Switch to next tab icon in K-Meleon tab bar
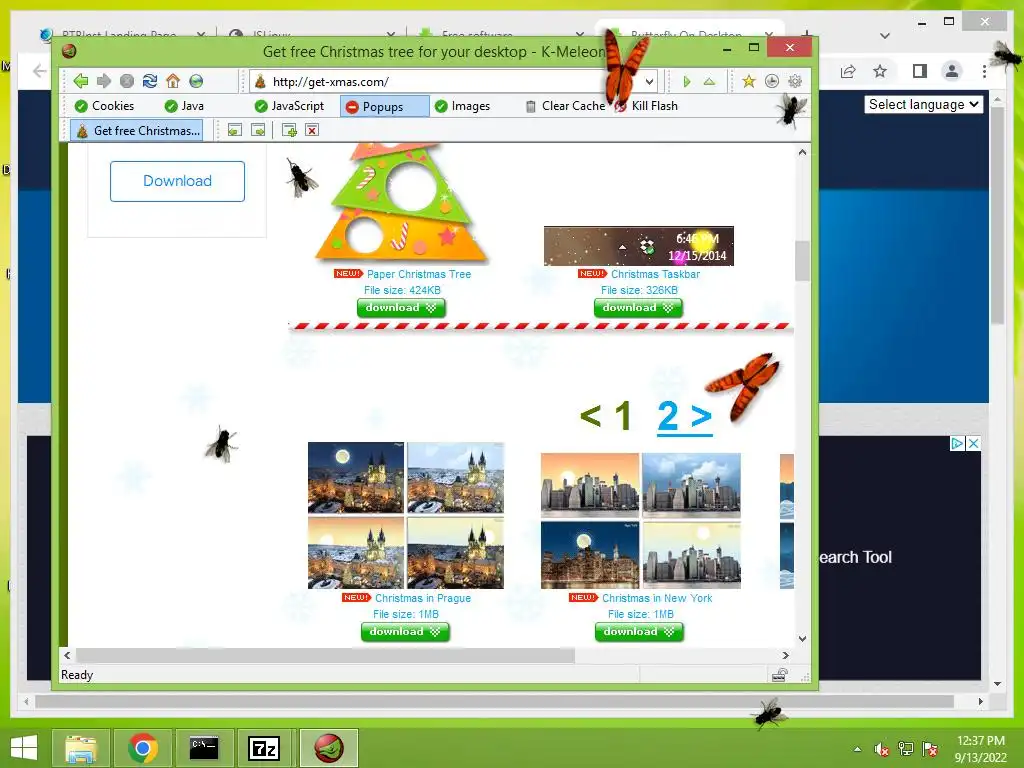 coord(259,131)
